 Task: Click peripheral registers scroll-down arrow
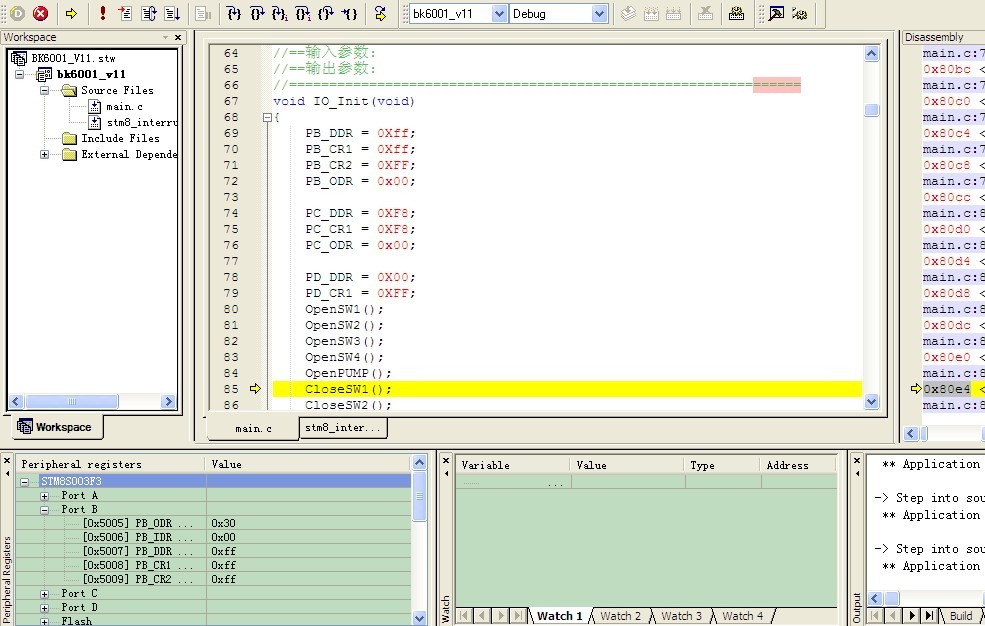click(420, 618)
